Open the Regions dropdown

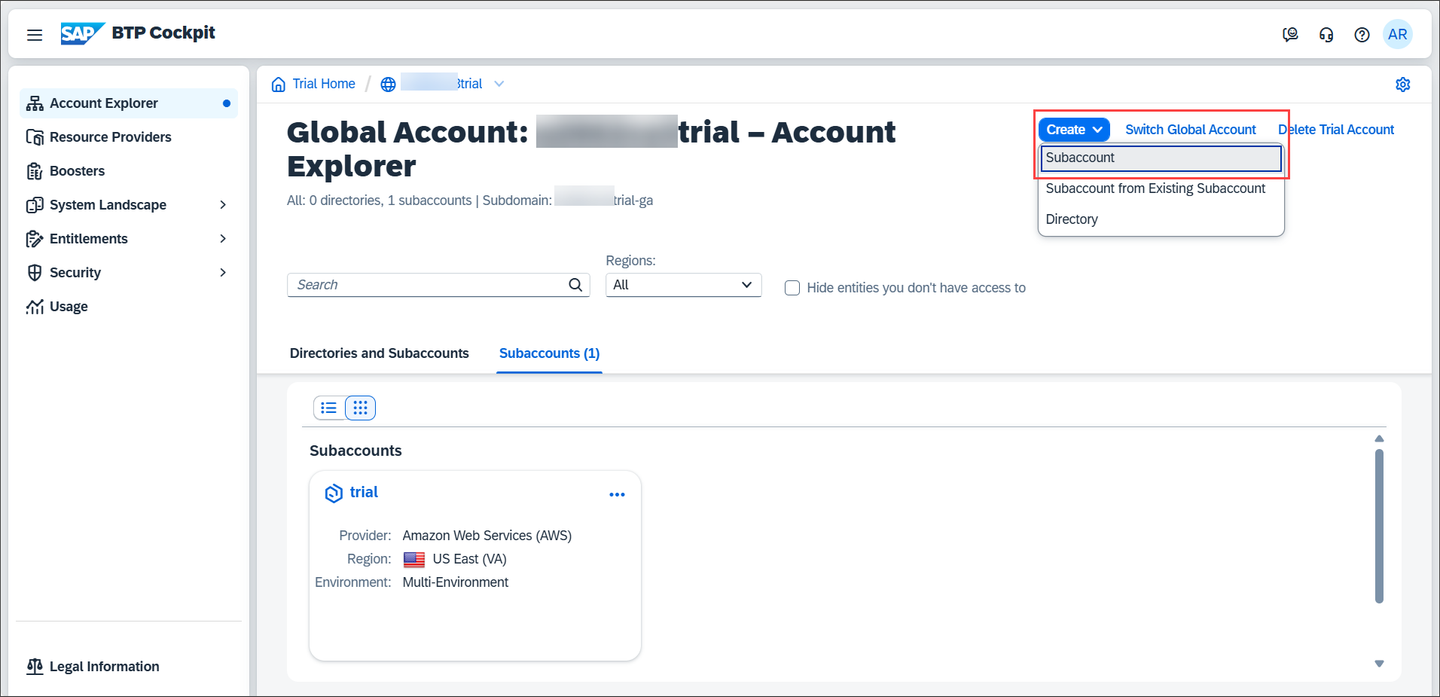click(x=684, y=285)
